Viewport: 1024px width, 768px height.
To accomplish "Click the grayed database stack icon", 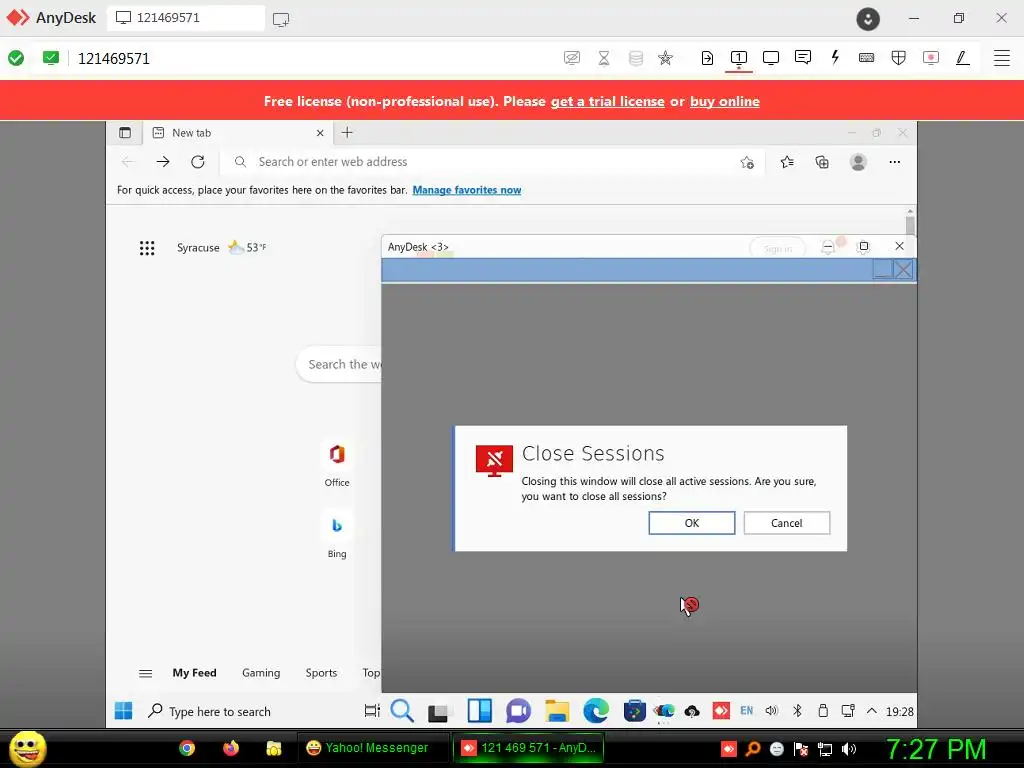I will click(635, 58).
